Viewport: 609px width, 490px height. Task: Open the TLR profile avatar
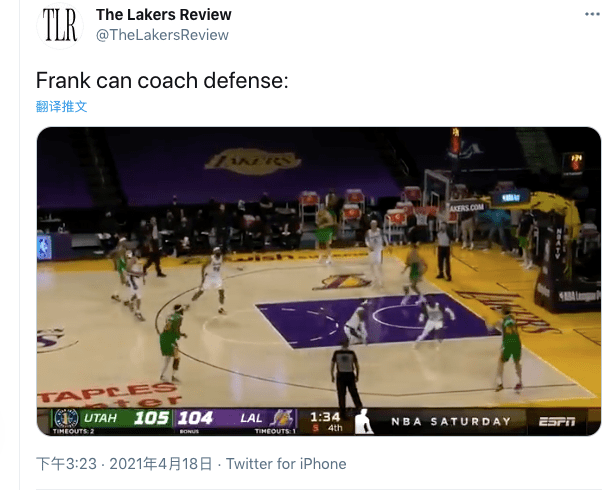(x=60, y=25)
